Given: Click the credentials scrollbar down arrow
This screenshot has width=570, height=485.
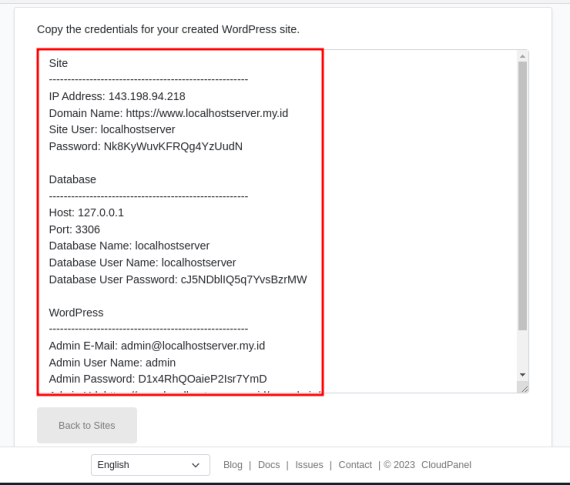Looking at the screenshot, I should tap(522, 375).
